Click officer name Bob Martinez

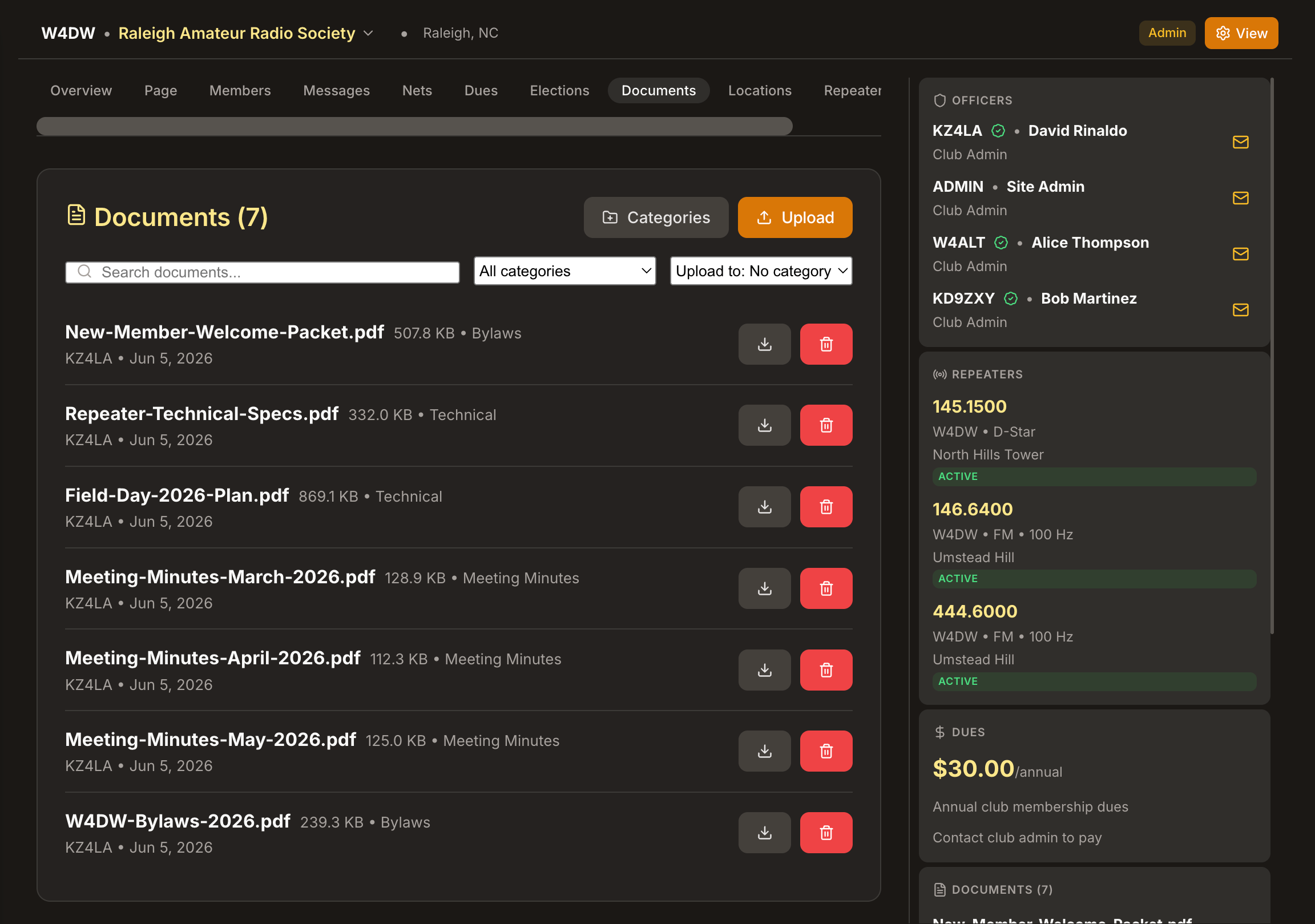pyautogui.click(x=1088, y=298)
